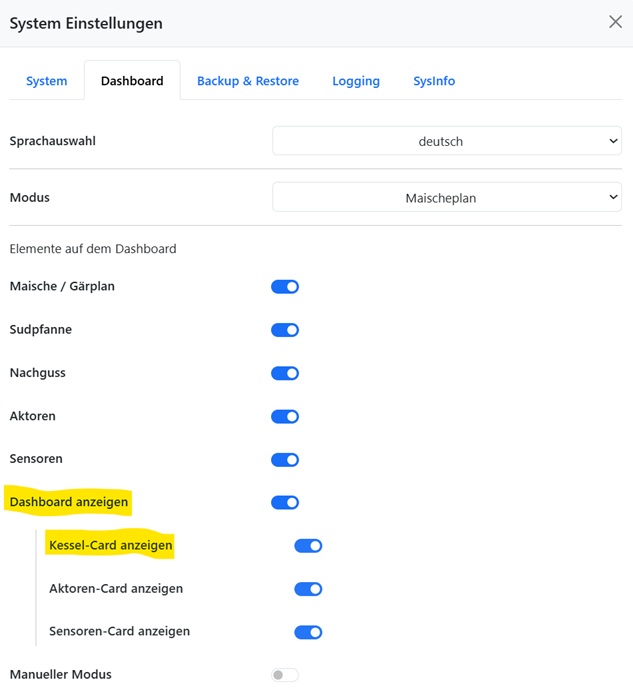Close the System Einstellungen dialog
633x696 pixels.
pos(615,22)
